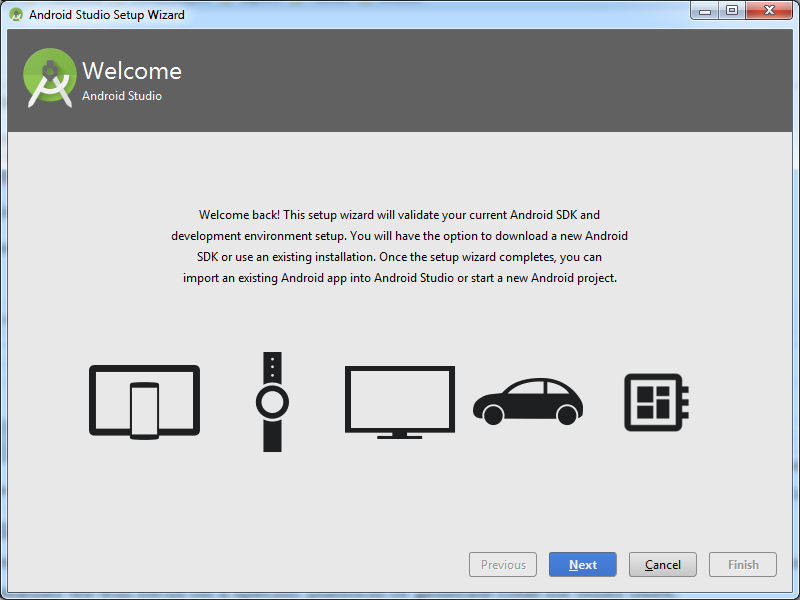Click the Next button
This screenshot has height=600, width=800.
[583, 564]
